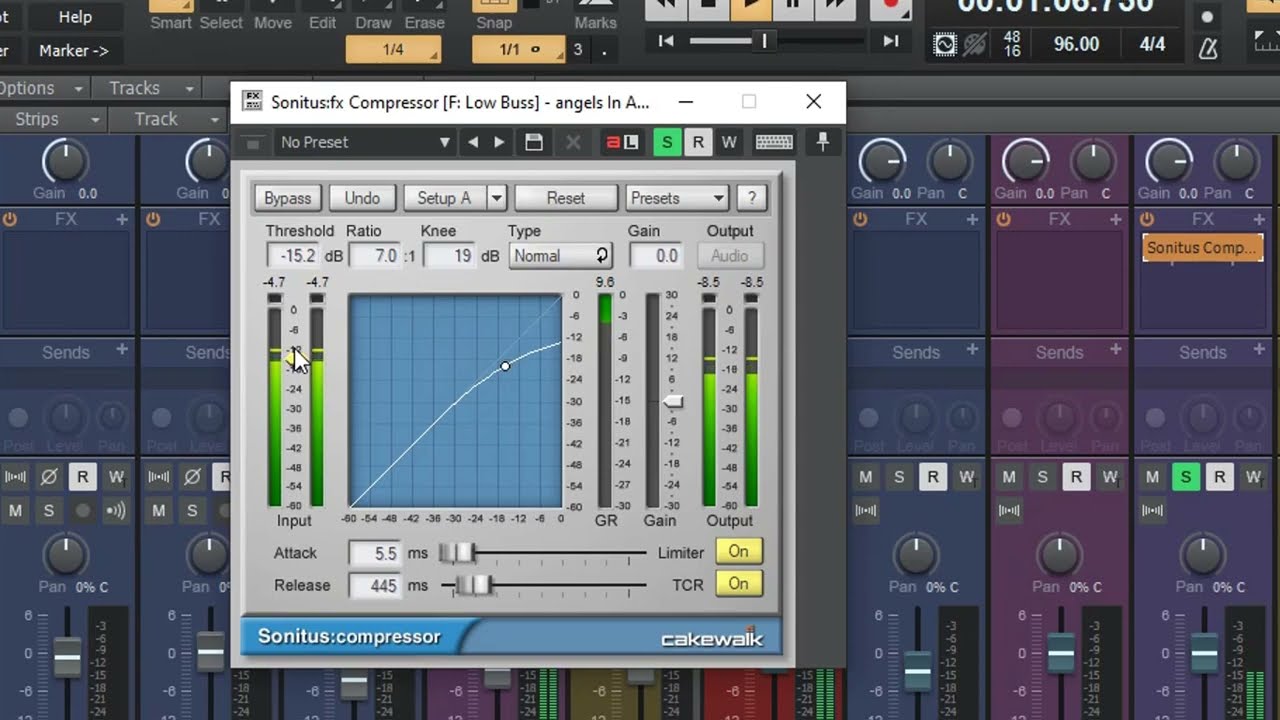Click the tempo value 96.00
The height and width of the screenshot is (720, 1280).
[1076, 44]
